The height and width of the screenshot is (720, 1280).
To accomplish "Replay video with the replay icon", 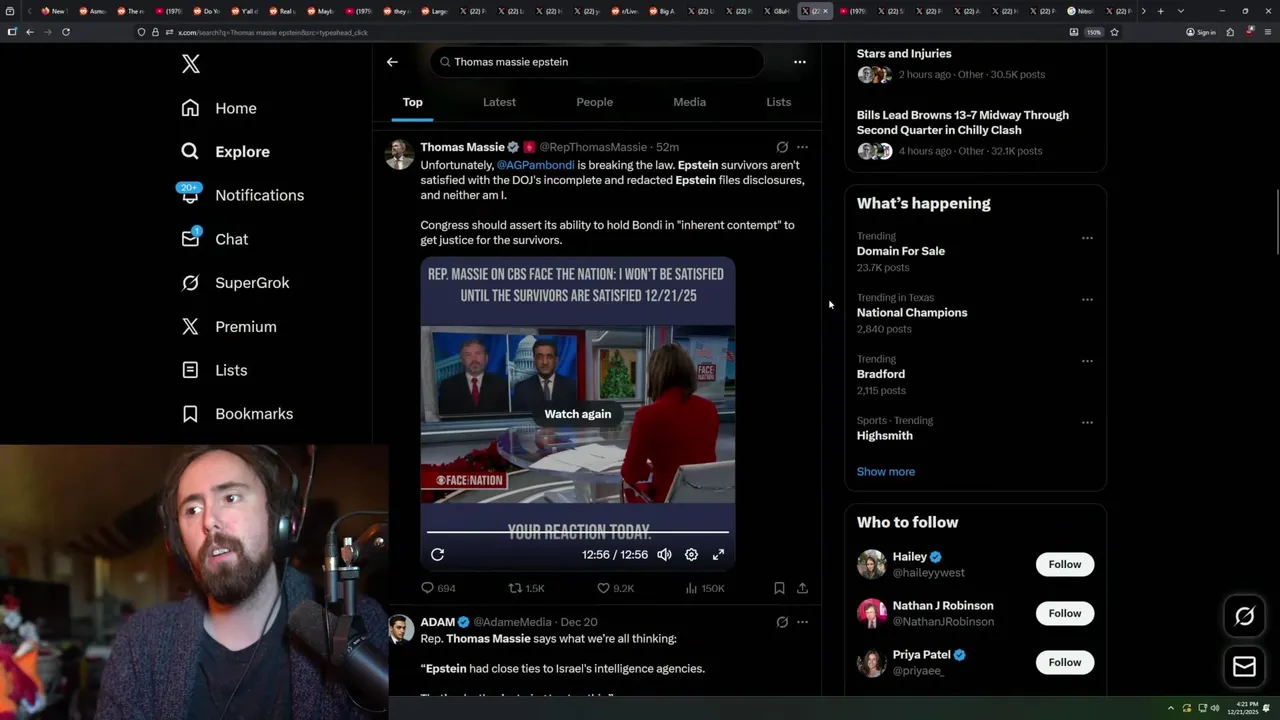I will pyautogui.click(x=437, y=554).
